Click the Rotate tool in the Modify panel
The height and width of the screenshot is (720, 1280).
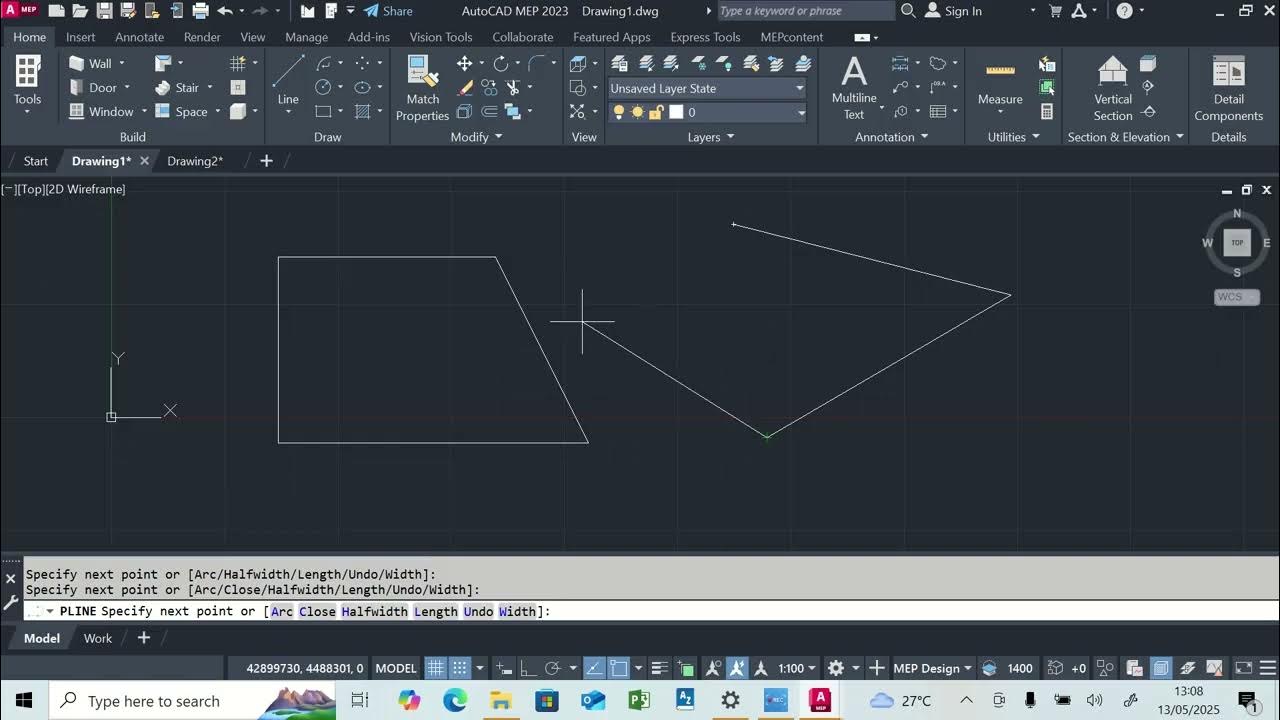(x=500, y=62)
